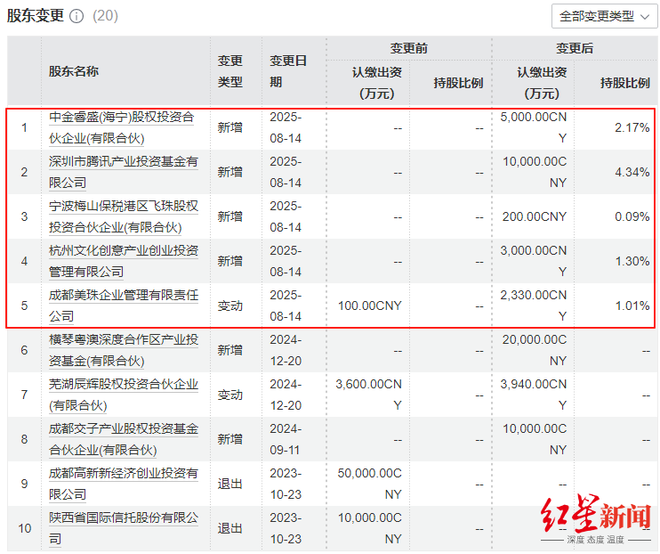Click the 变更前 group header

coord(409,48)
